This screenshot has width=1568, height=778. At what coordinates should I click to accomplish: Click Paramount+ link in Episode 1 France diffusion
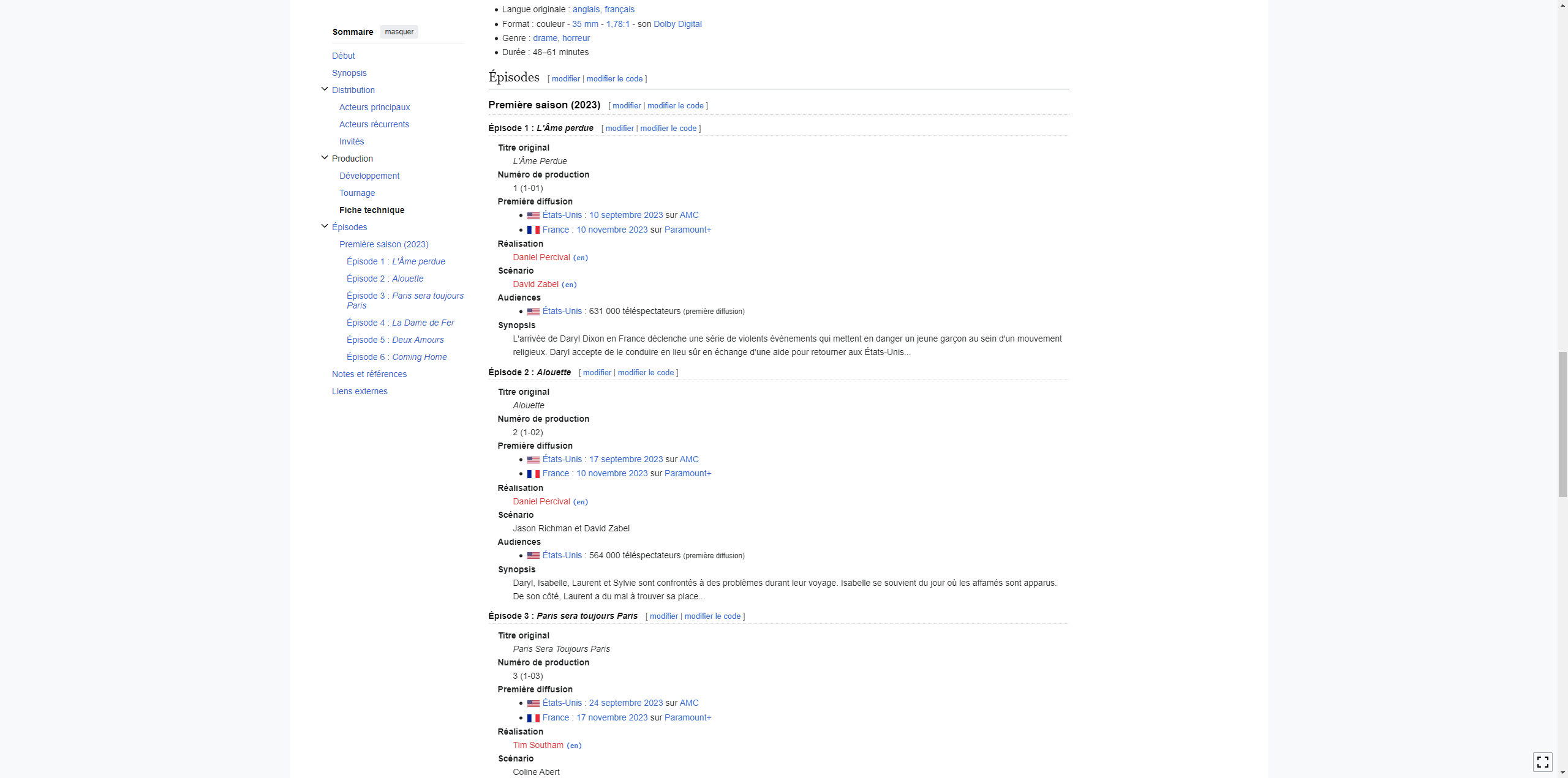click(x=687, y=230)
